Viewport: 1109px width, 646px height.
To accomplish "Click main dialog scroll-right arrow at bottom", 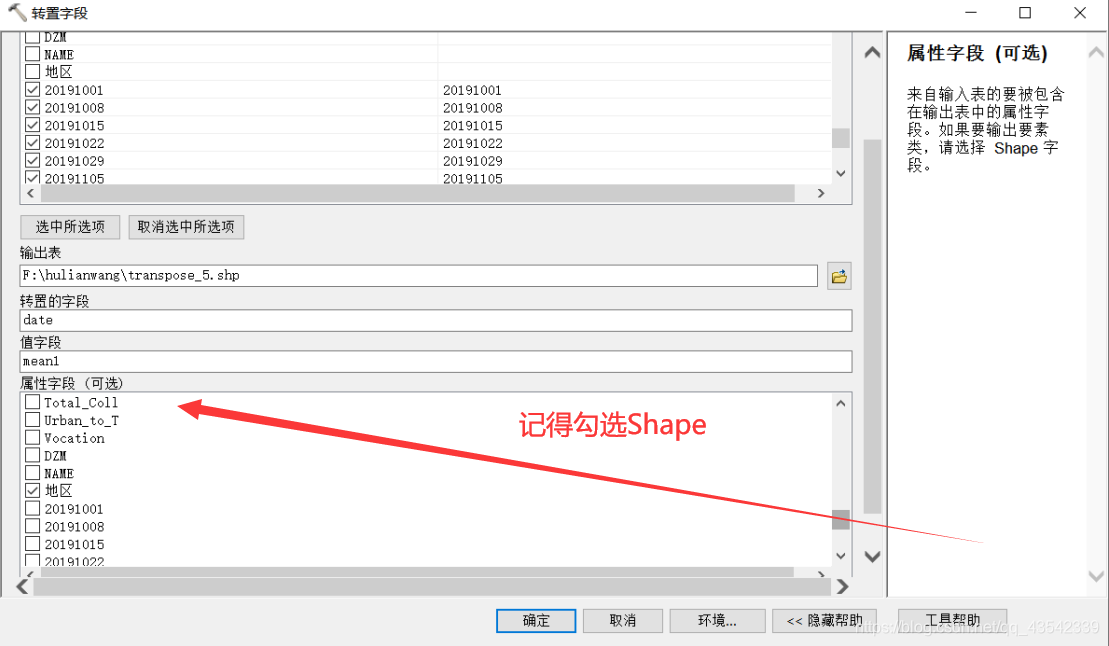I will pyautogui.click(x=842, y=587).
